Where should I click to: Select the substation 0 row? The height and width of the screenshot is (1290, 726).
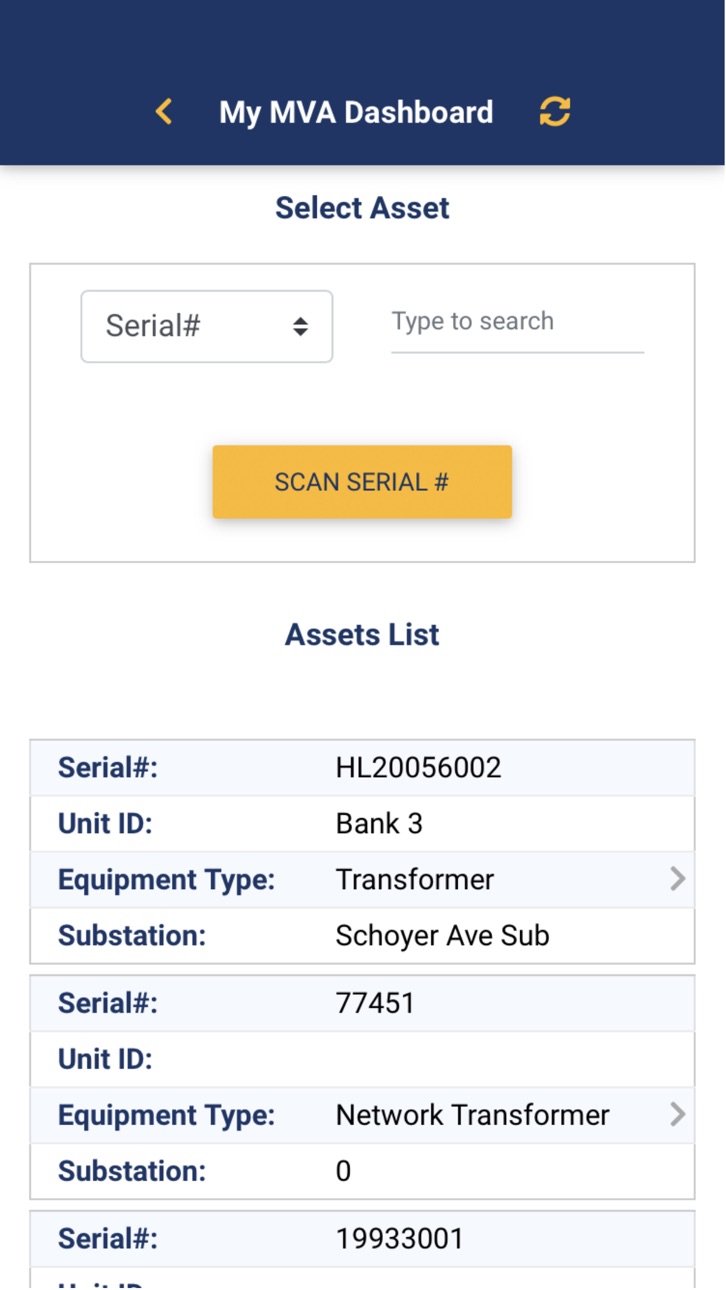(362, 1172)
